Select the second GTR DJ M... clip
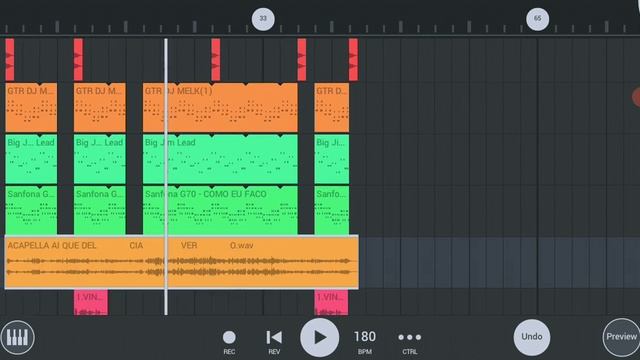The image size is (640, 360). tap(100, 108)
